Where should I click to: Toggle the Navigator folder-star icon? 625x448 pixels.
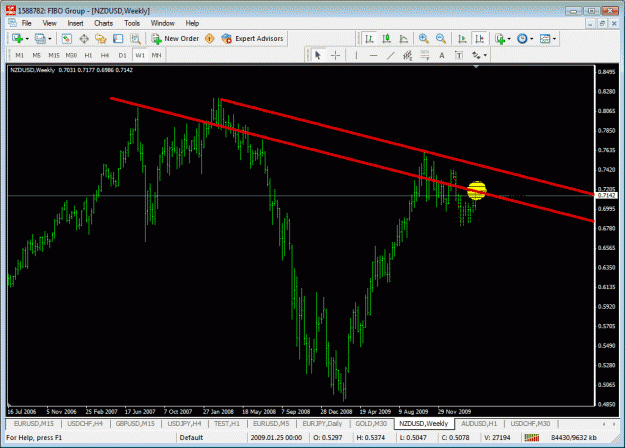[101, 39]
